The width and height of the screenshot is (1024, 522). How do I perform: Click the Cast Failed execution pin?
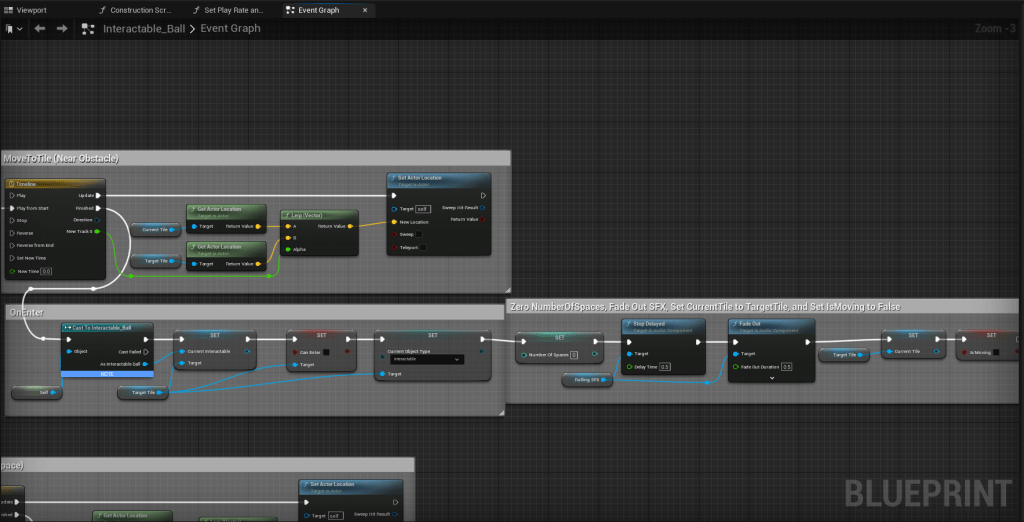[145, 351]
